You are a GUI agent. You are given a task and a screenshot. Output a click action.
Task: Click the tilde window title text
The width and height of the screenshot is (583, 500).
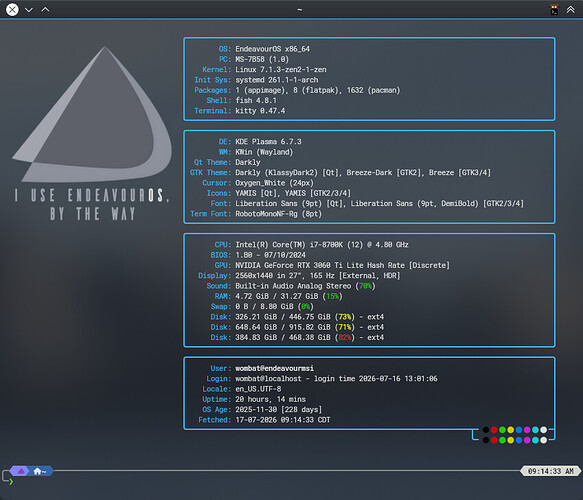[300, 10]
